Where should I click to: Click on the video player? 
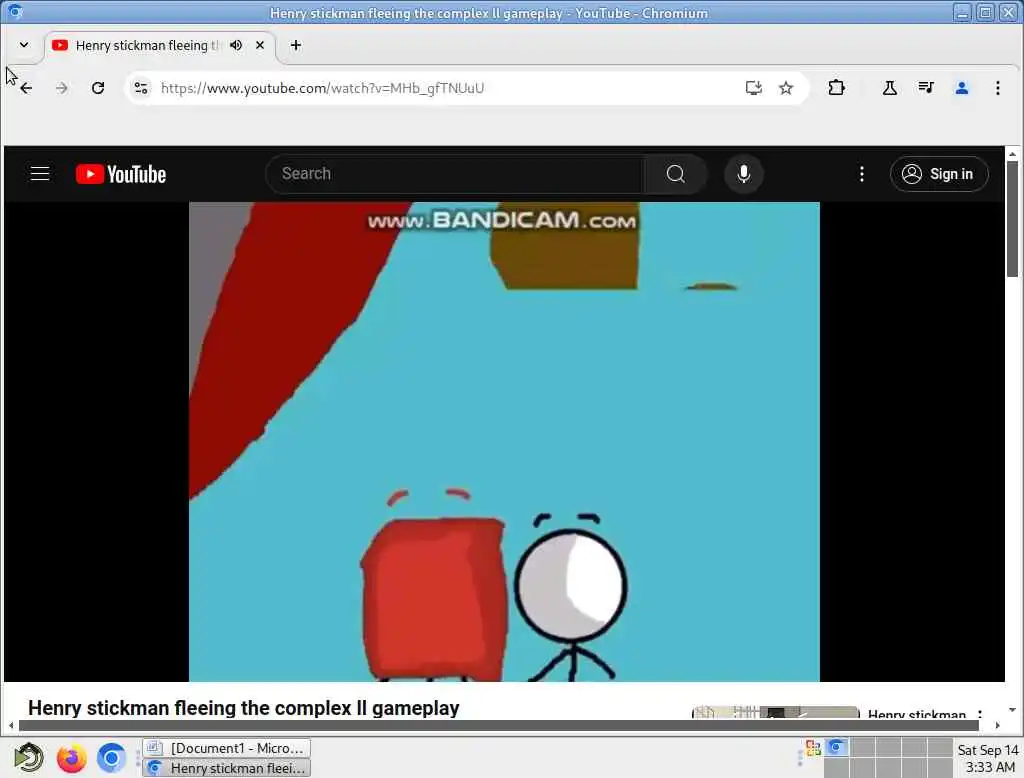[504, 442]
